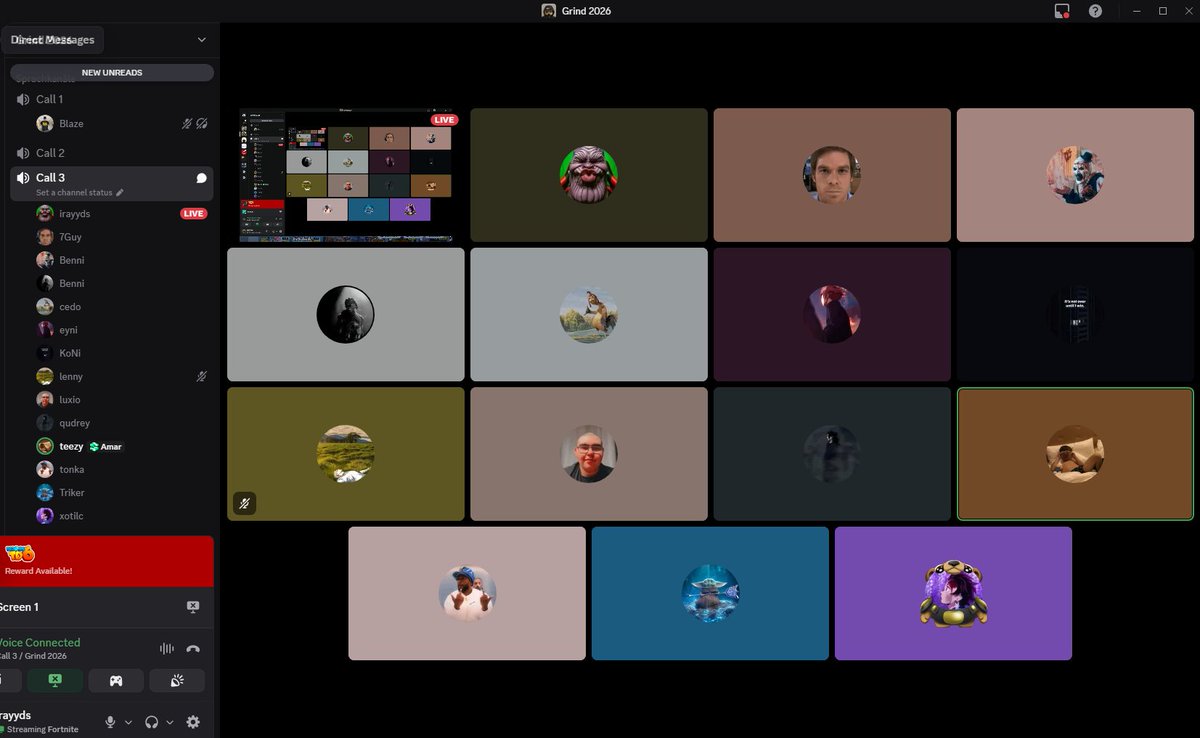1200x738 pixels.
Task: Focus the purple tile with frog avatar
Action: (x=953, y=593)
